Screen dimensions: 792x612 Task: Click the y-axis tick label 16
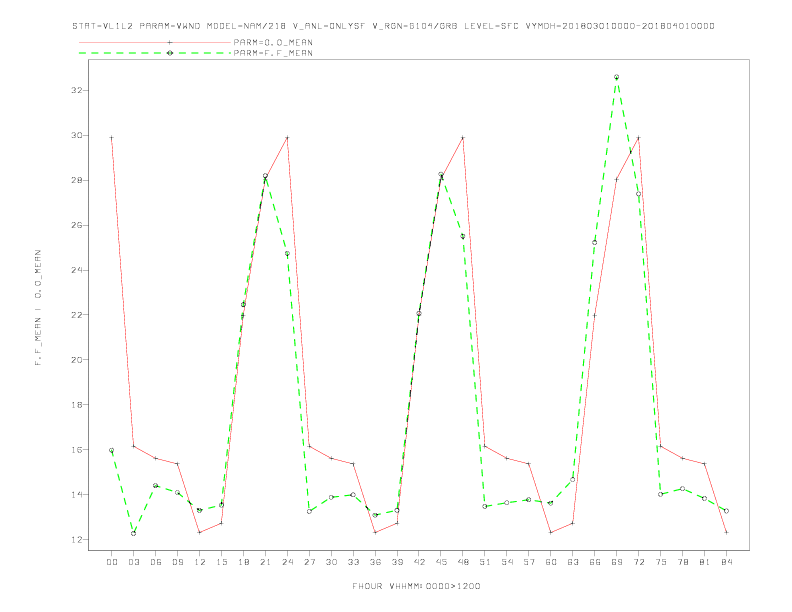pos(77,449)
